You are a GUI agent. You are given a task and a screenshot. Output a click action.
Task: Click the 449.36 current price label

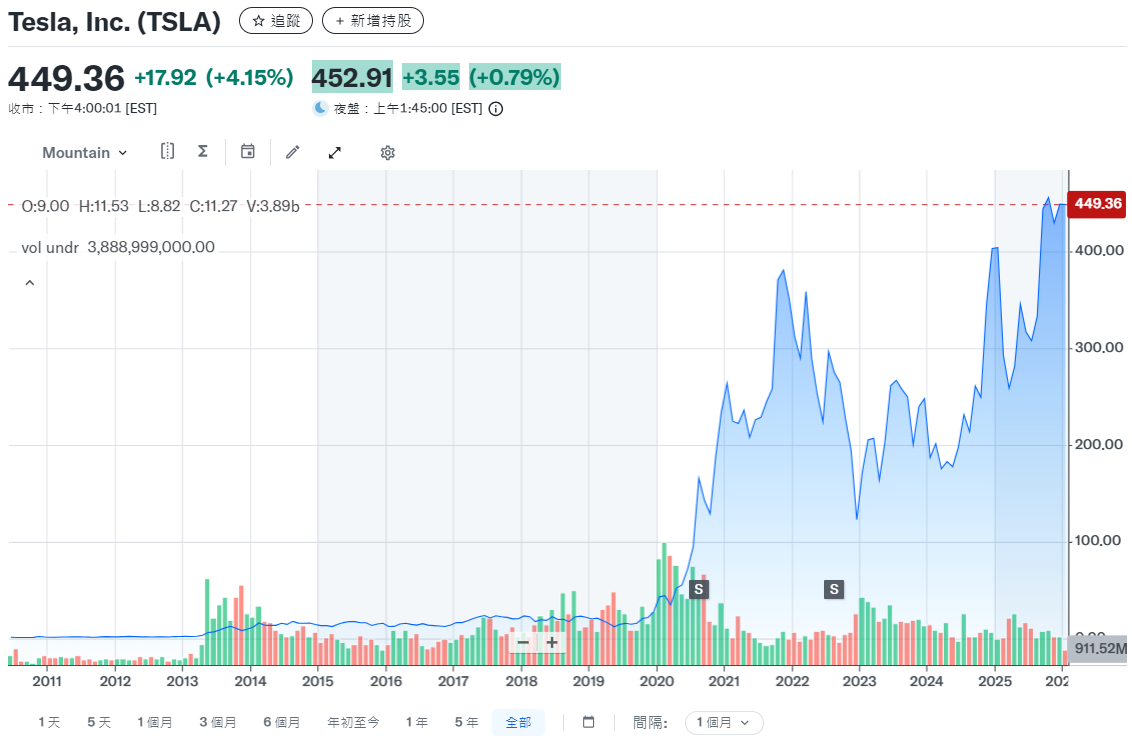pyautogui.click(x=1097, y=204)
